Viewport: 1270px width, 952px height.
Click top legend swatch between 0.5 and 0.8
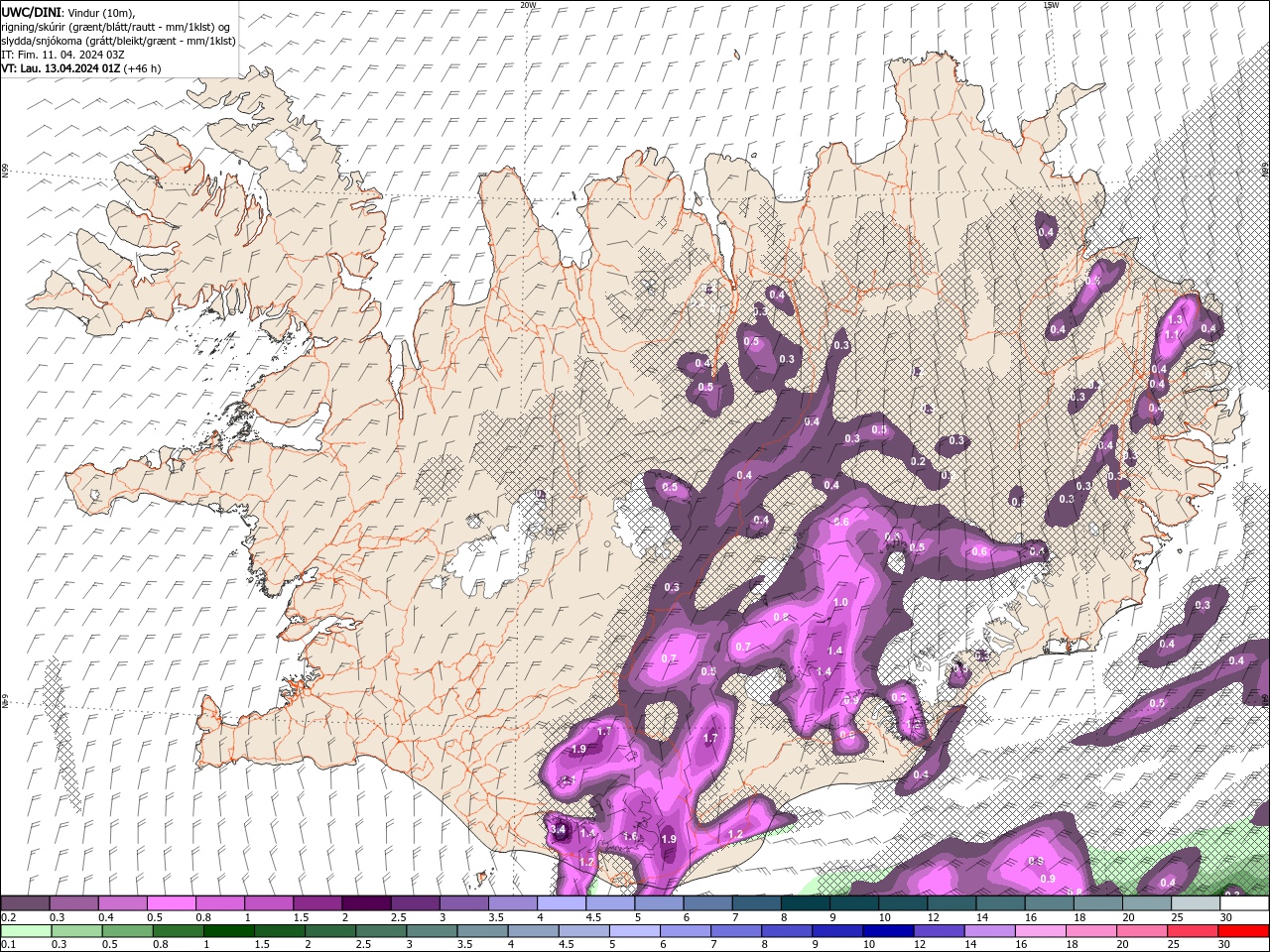pos(171,903)
